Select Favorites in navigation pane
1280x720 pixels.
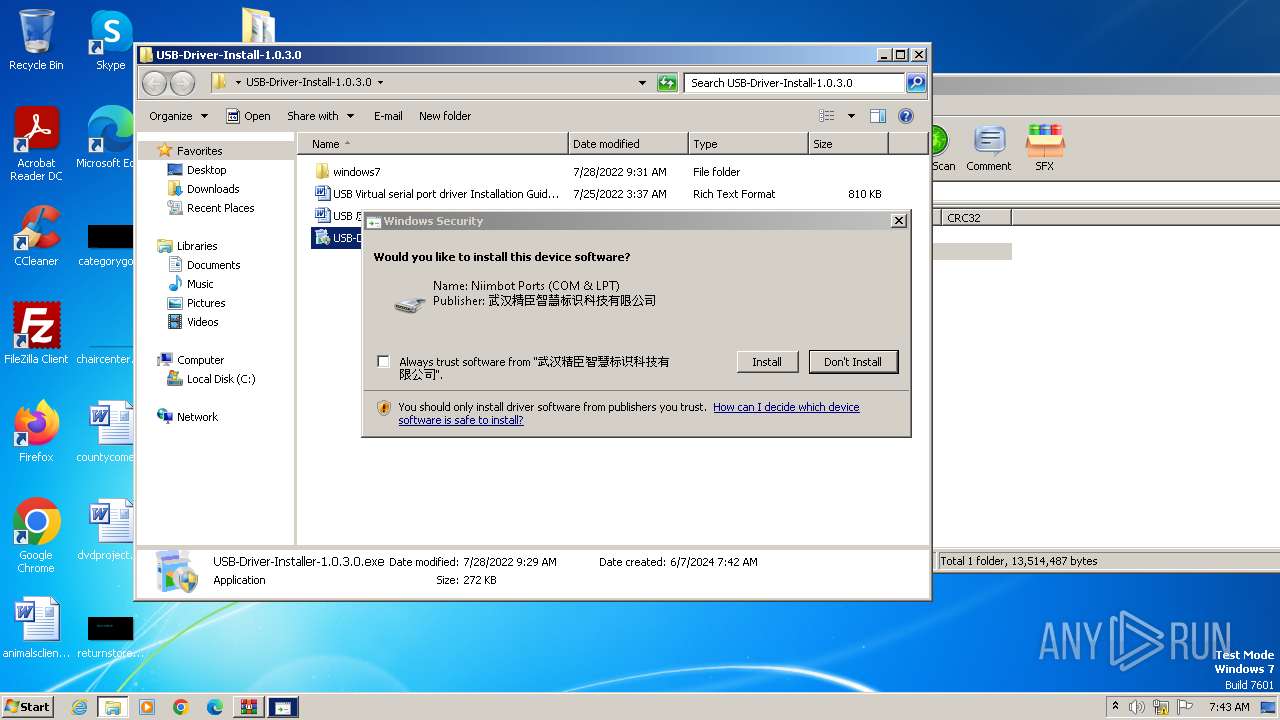click(199, 151)
